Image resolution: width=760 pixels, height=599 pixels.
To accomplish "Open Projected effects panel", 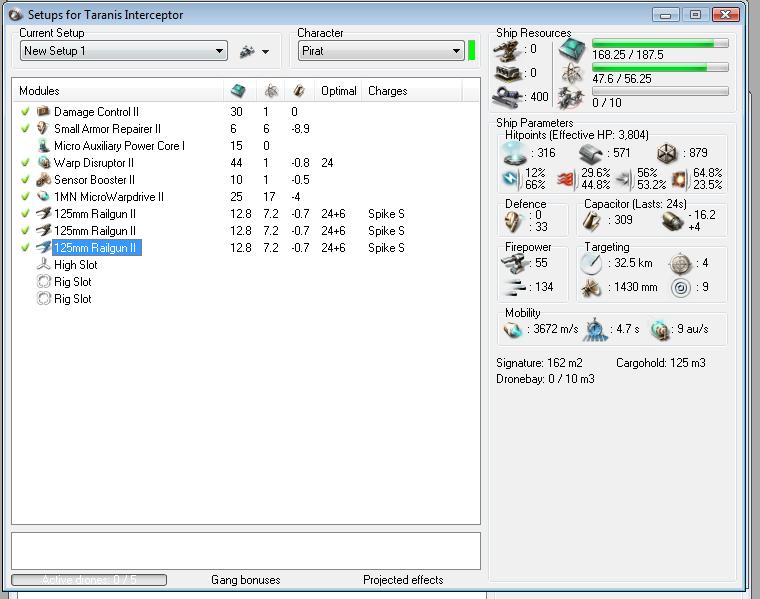I will [403, 580].
